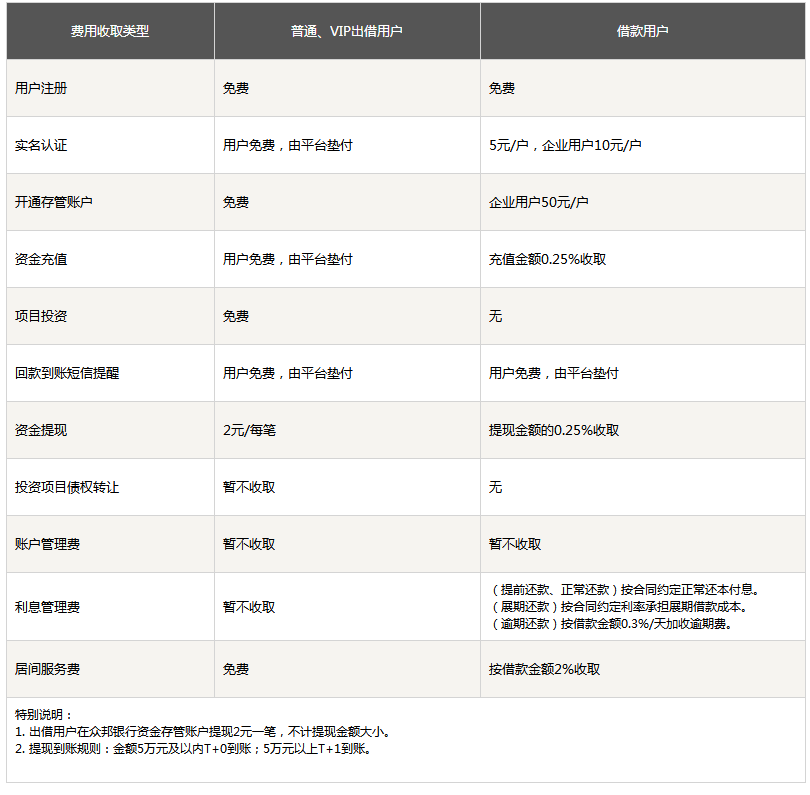The height and width of the screenshot is (795, 810).
Task: Click 无 in 项目投资 row
Action: point(495,316)
